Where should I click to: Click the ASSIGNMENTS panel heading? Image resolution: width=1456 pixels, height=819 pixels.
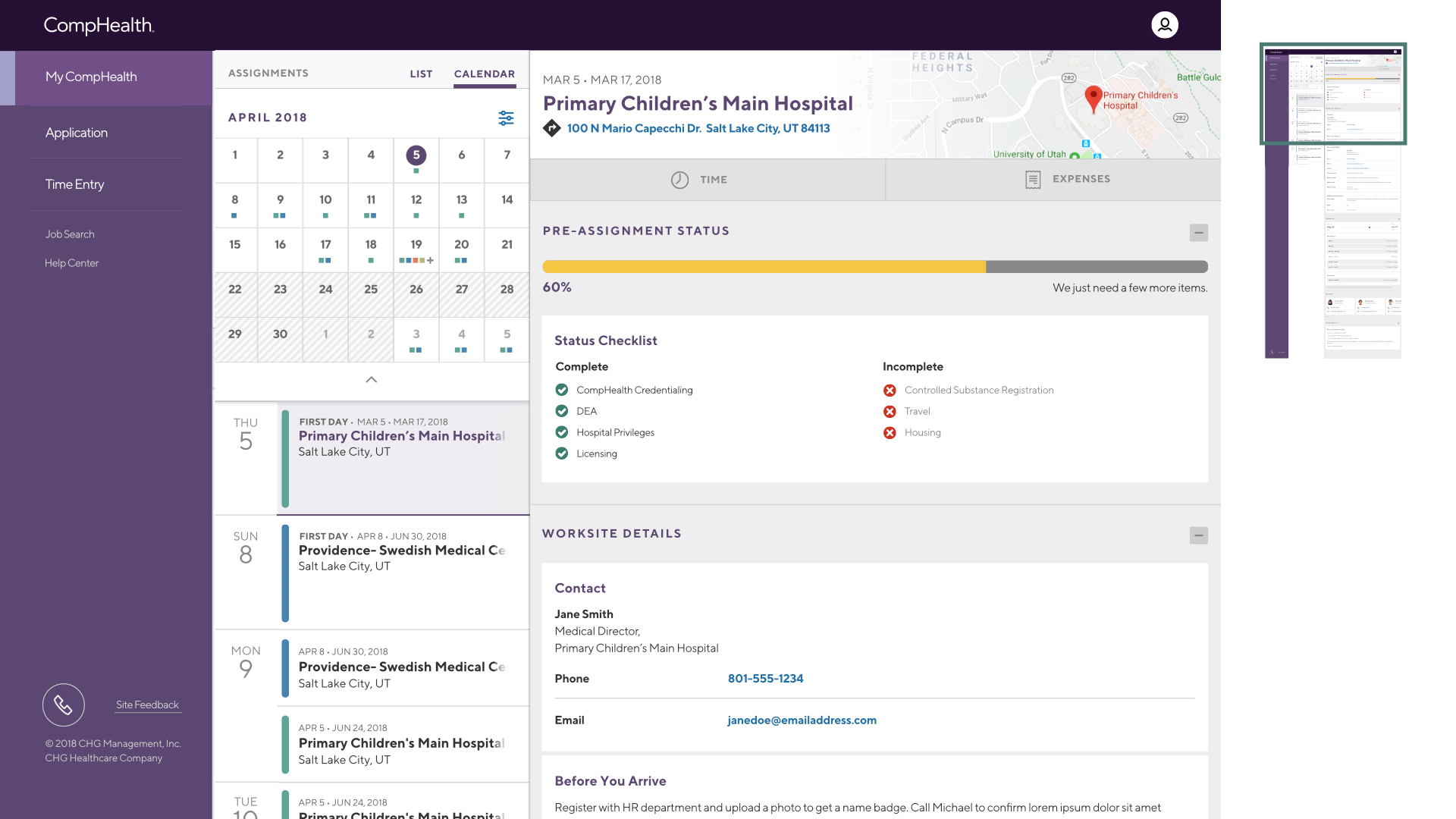268,74
